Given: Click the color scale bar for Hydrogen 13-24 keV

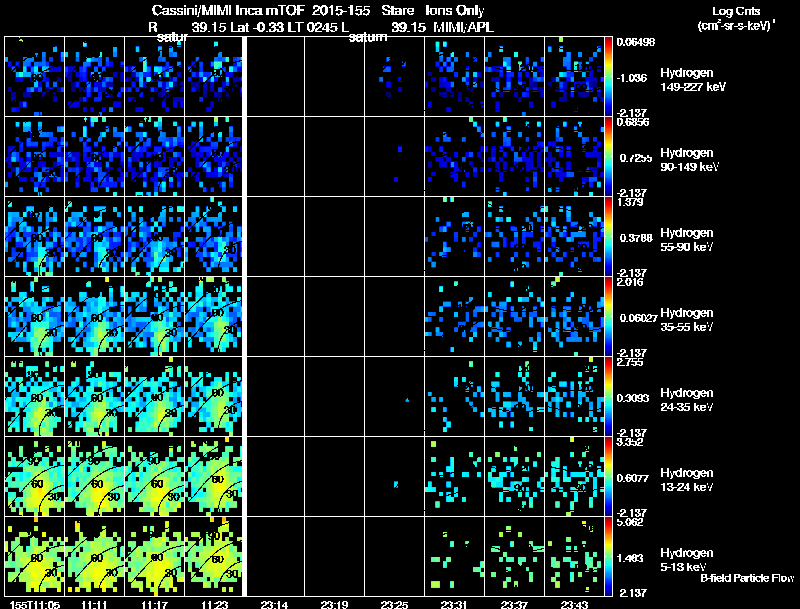Looking at the screenshot, I should (x=608, y=476).
